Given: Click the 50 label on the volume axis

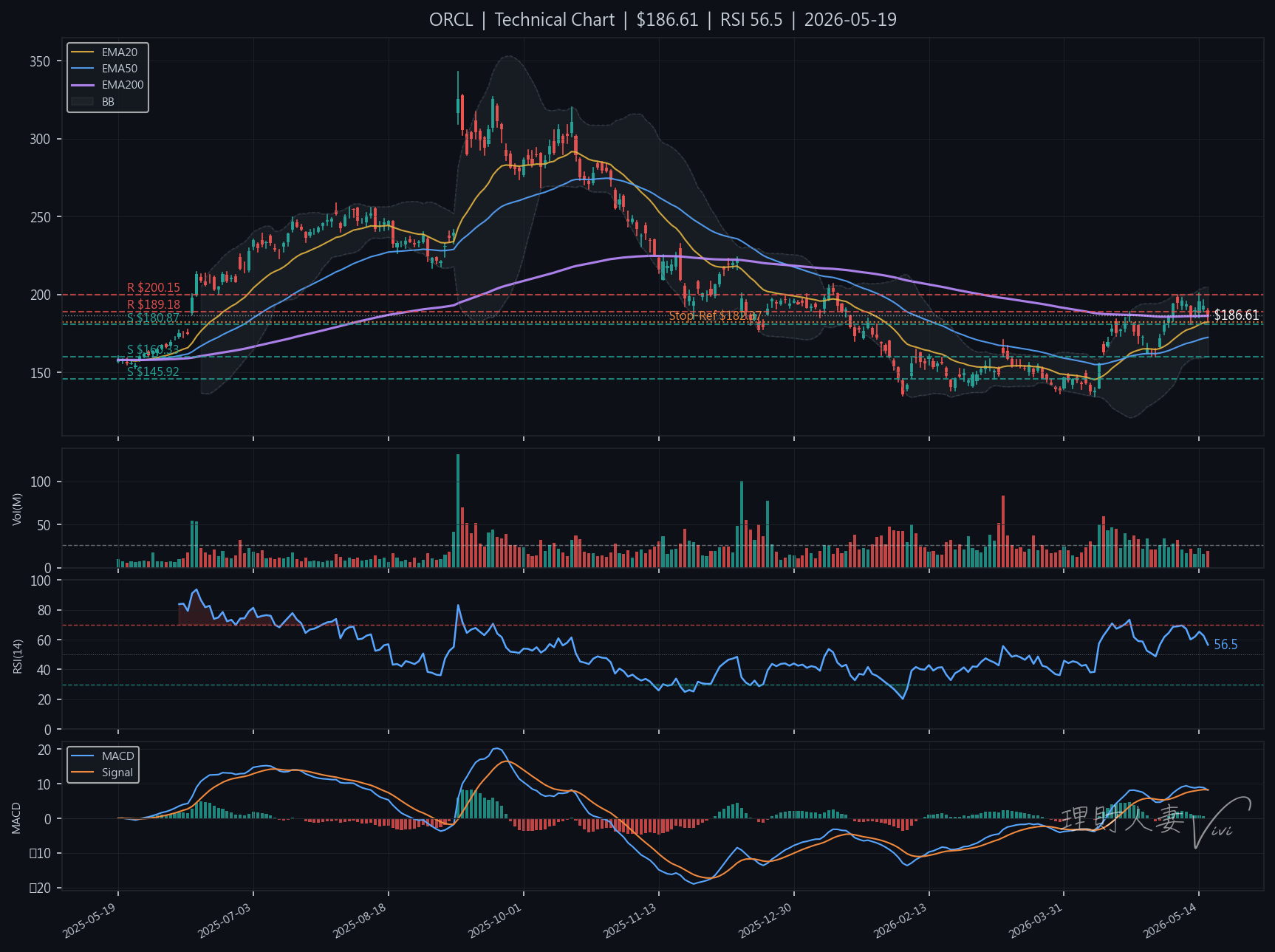Looking at the screenshot, I should [44, 525].
